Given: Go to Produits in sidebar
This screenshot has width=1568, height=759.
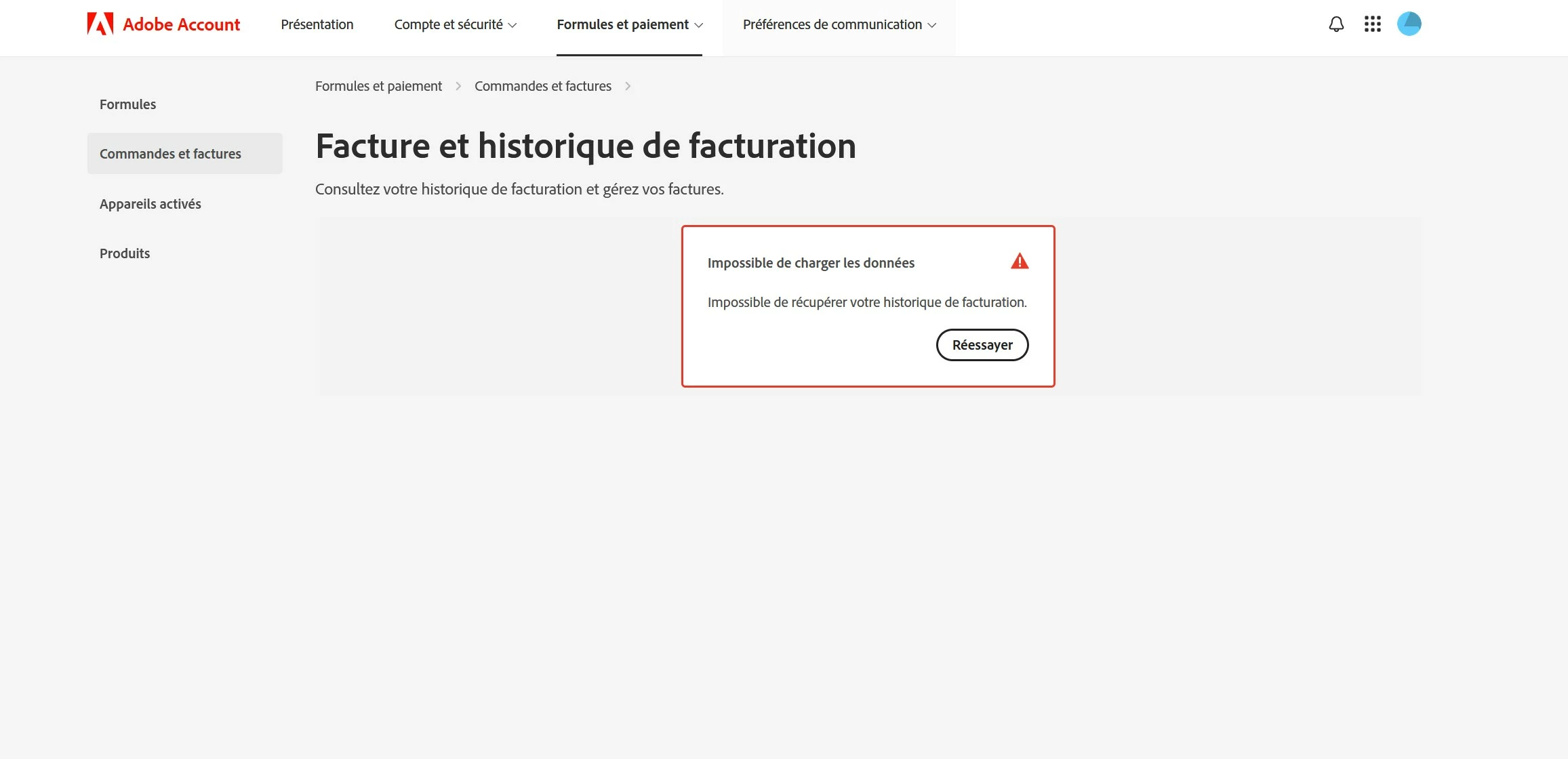Looking at the screenshot, I should pyautogui.click(x=125, y=253).
